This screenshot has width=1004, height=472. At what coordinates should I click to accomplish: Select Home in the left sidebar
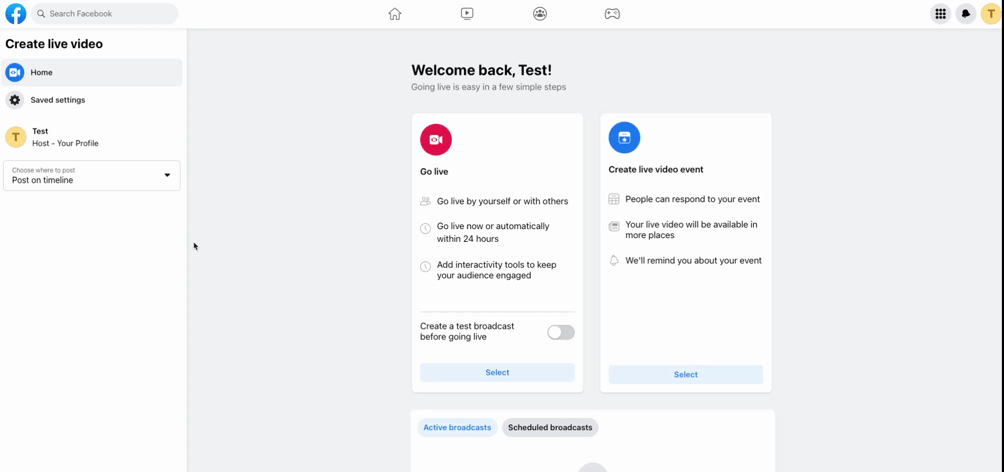(92, 72)
